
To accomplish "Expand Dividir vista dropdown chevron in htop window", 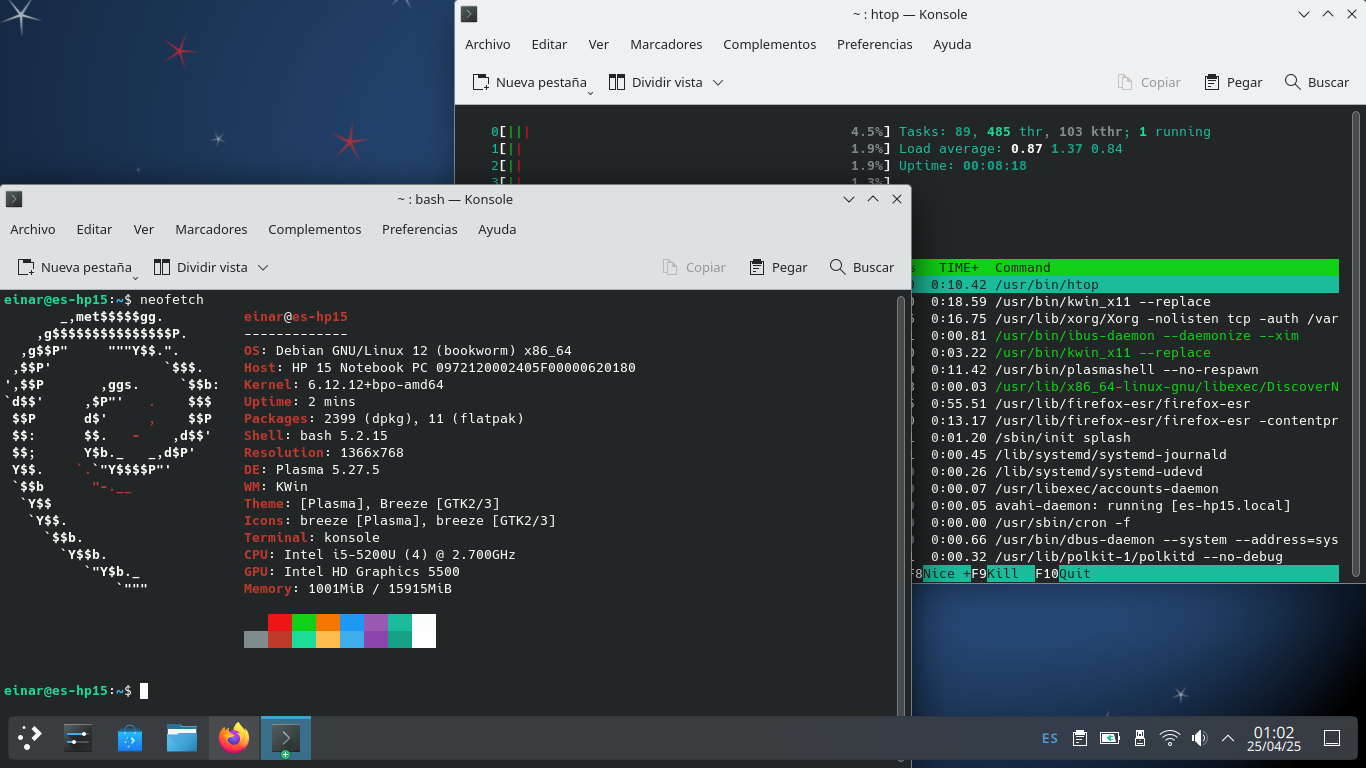I will tap(718, 82).
